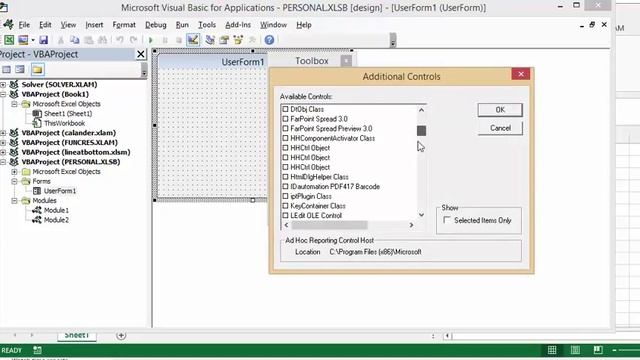Click the Insert UserForm toolbar icon
This screenshot has width=640, height=360.
tap(23, 40)
